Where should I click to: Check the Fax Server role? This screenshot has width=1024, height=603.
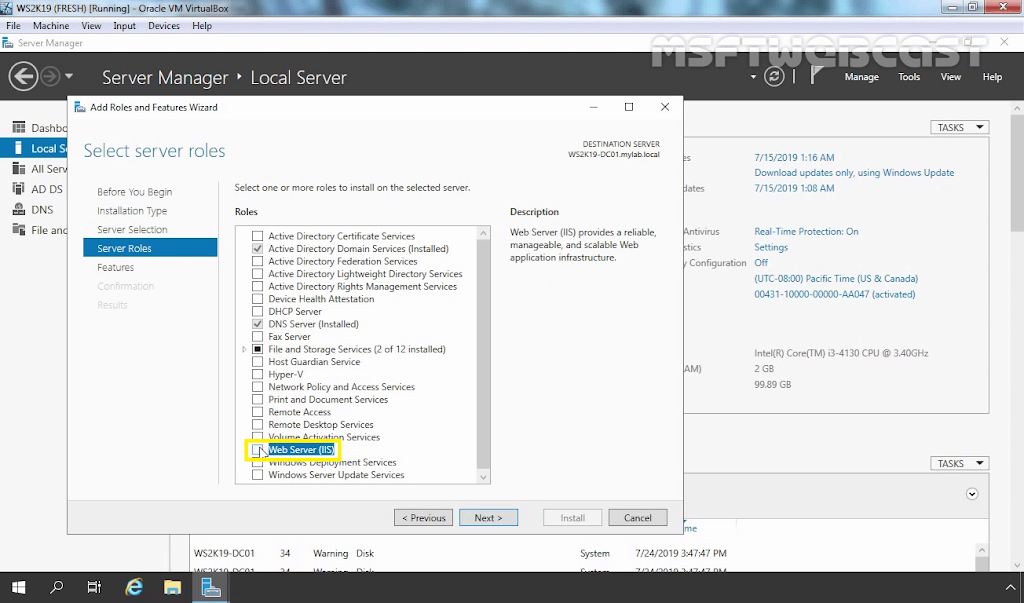click(258, 336)
